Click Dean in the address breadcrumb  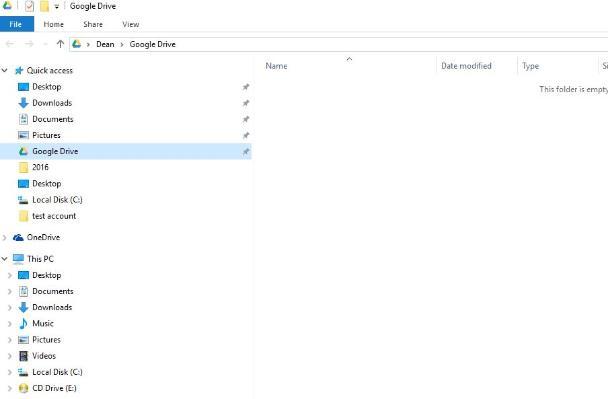[105, 44]
